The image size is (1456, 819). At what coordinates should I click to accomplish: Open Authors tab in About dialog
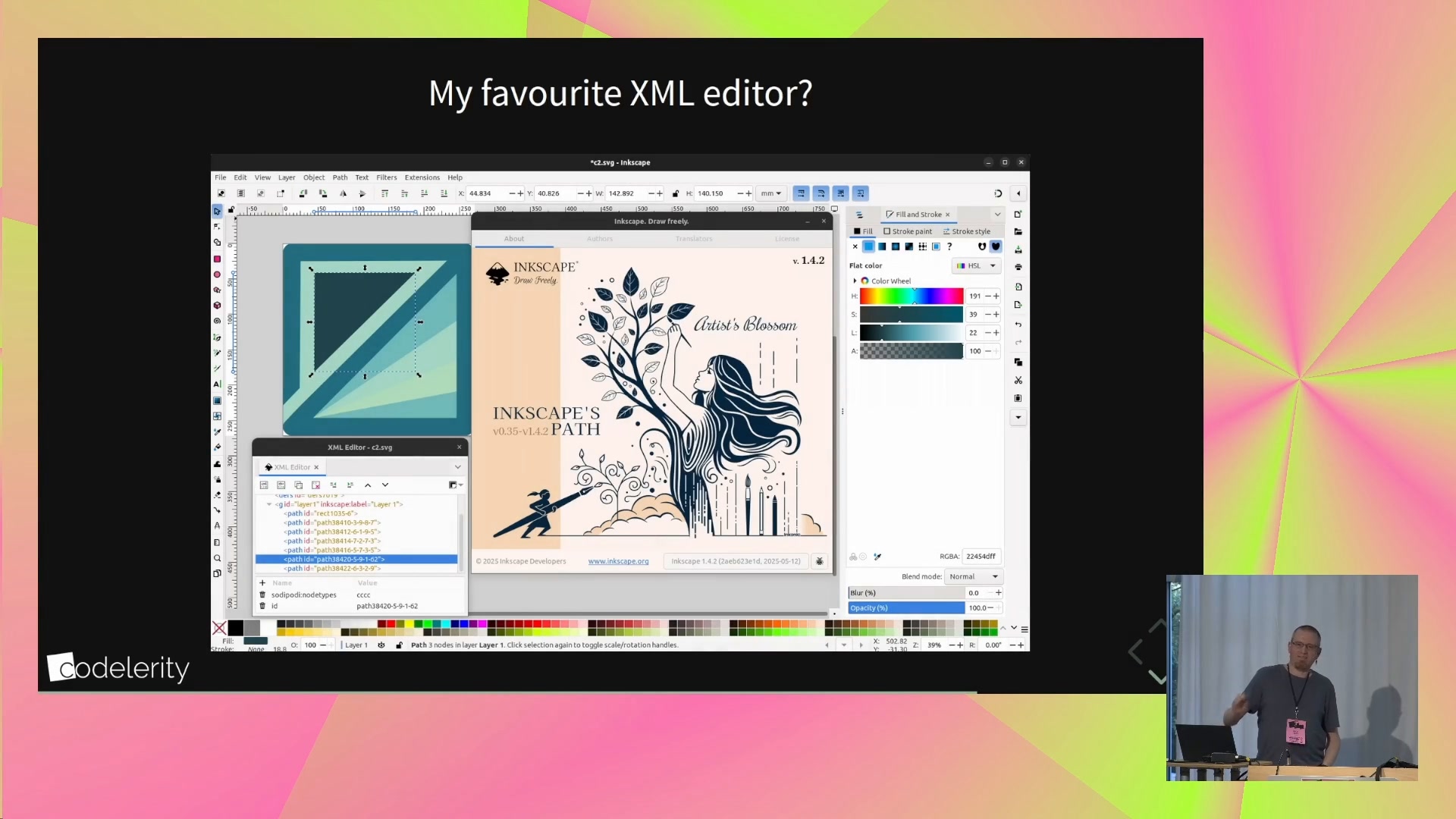[599, 239]
